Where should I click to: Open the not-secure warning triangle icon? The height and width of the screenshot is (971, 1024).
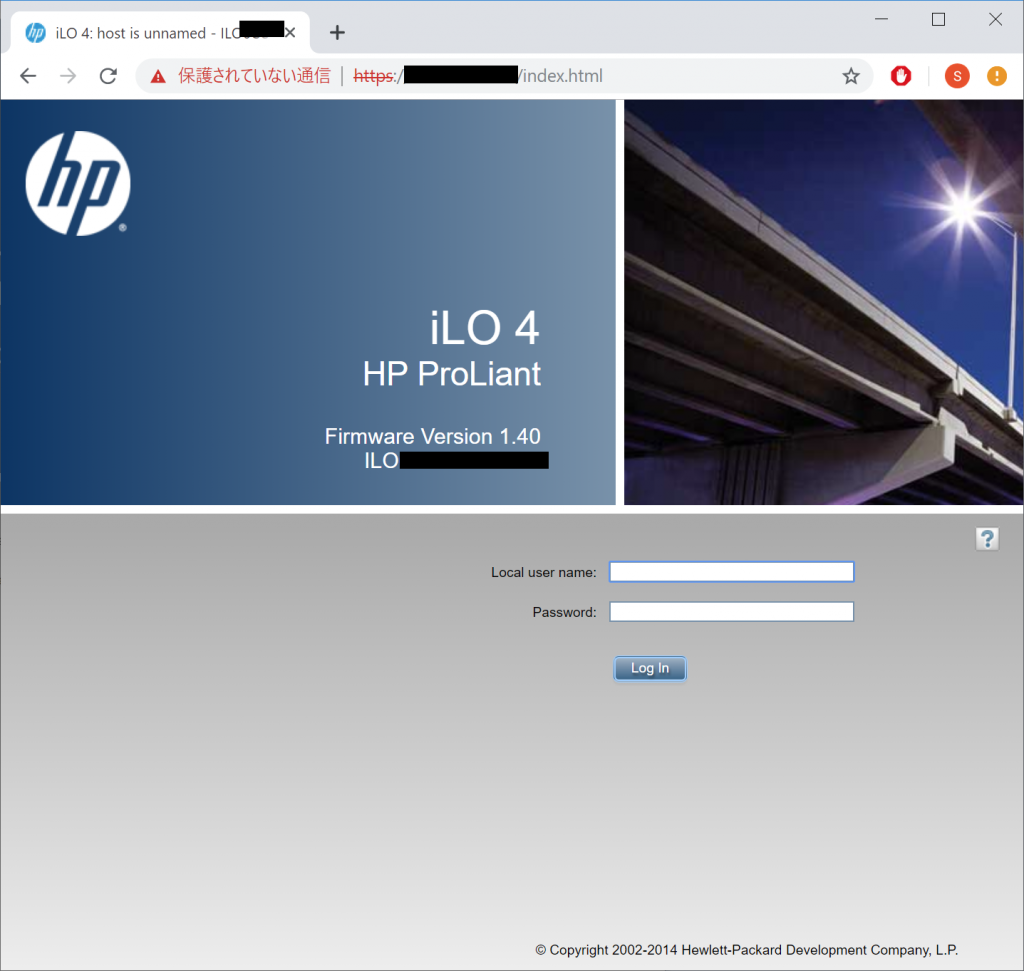[x=158, y=76]
